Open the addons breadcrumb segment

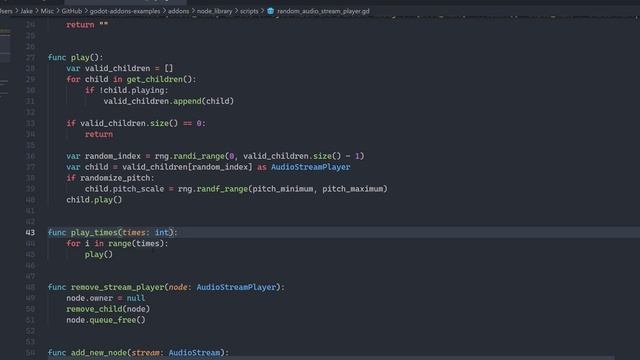pos(178,11)
